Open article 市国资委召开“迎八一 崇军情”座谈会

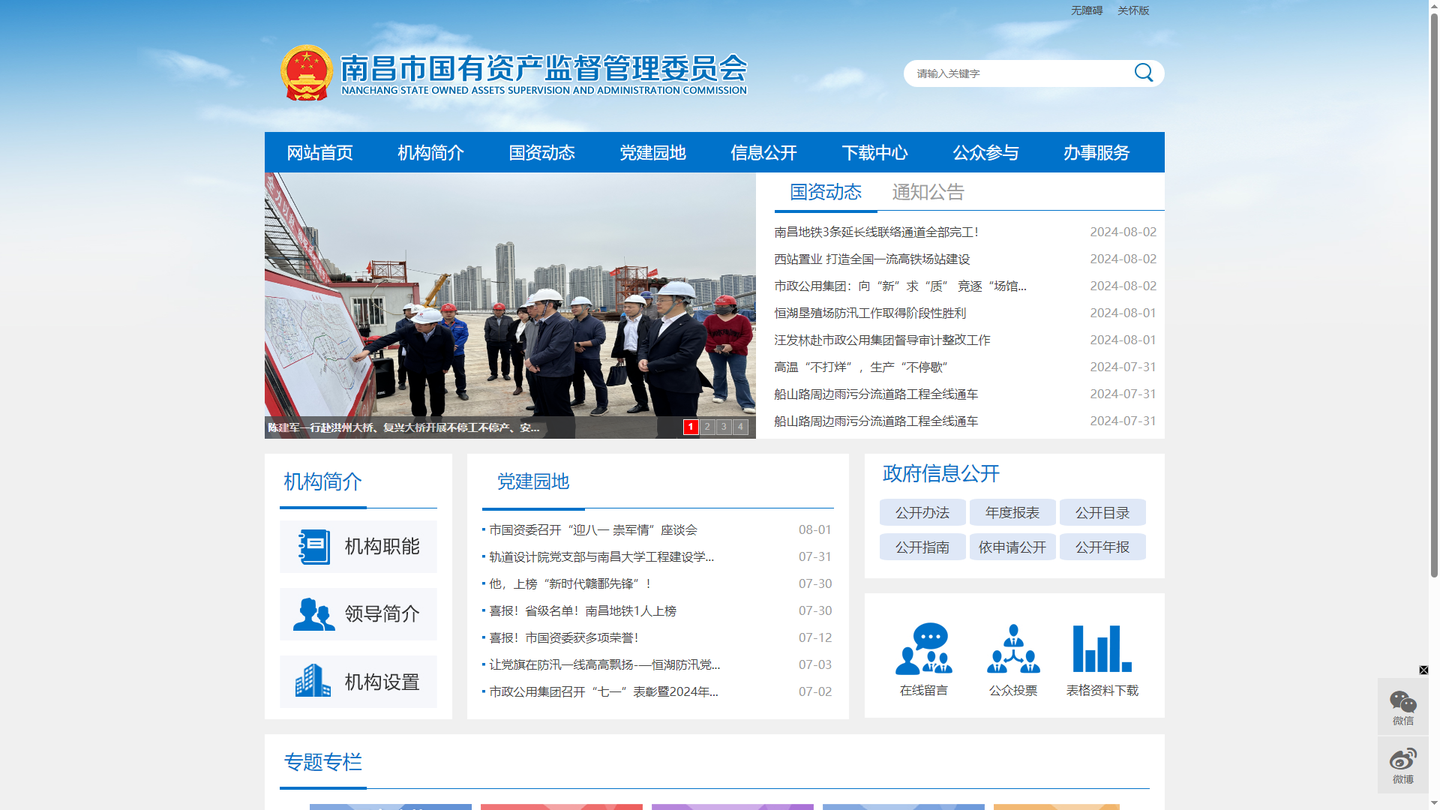[593, 530]
